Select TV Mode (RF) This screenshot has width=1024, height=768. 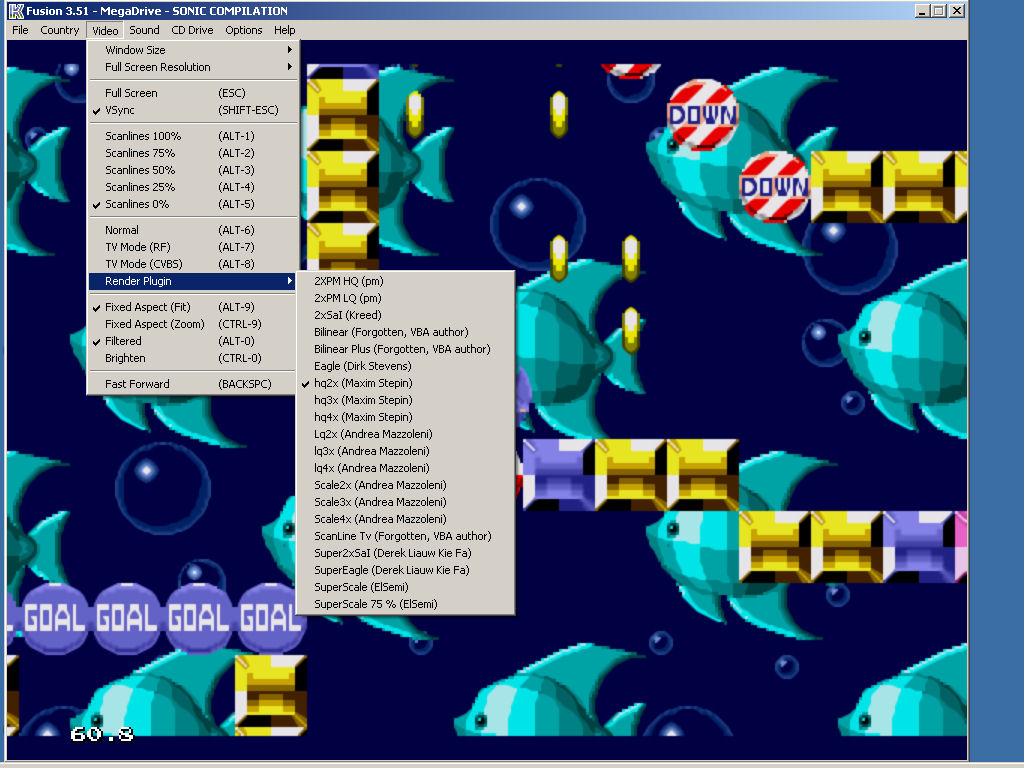[193, 247]
